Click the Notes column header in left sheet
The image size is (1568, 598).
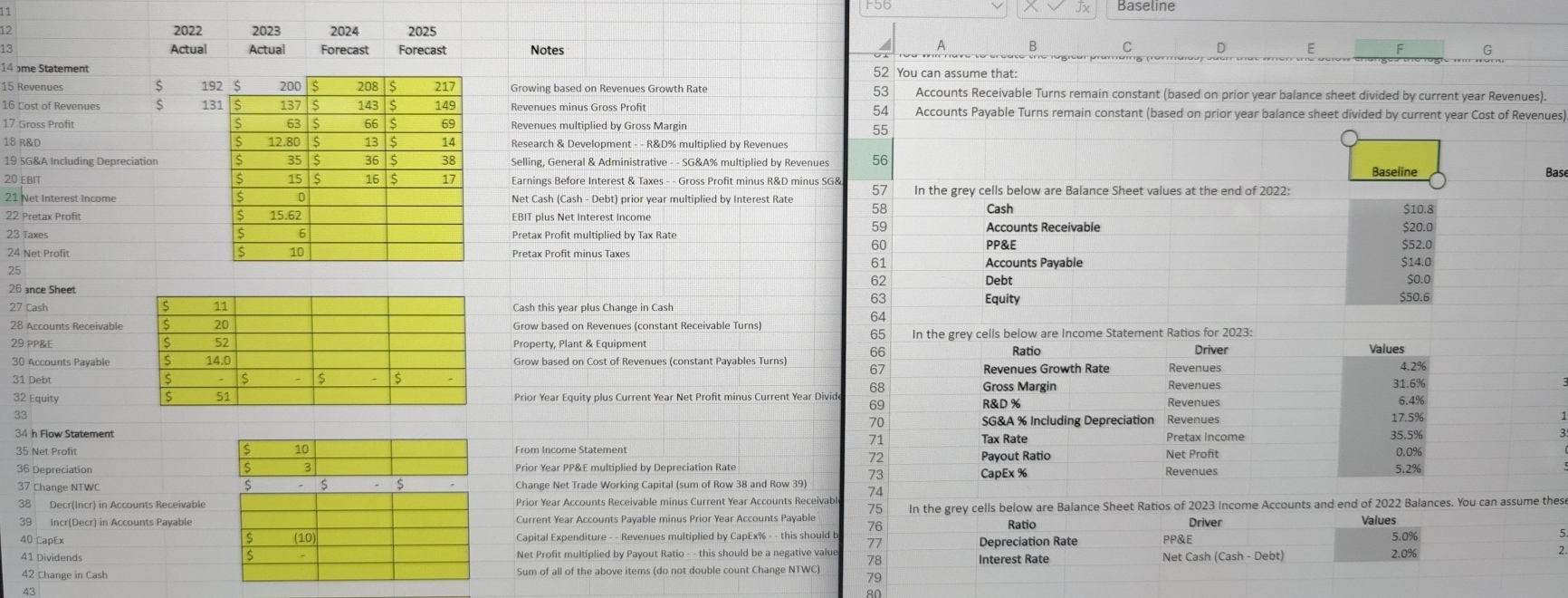[547, 50]
